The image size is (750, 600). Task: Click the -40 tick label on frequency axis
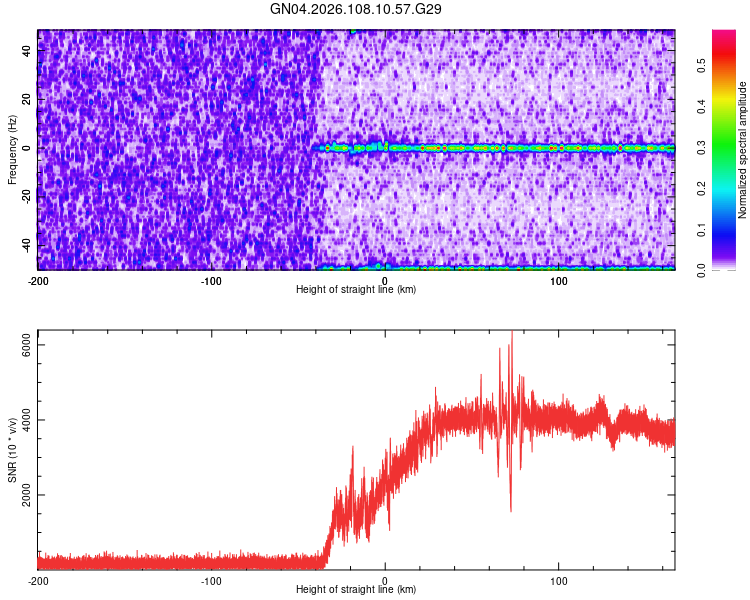click(27, 246)
